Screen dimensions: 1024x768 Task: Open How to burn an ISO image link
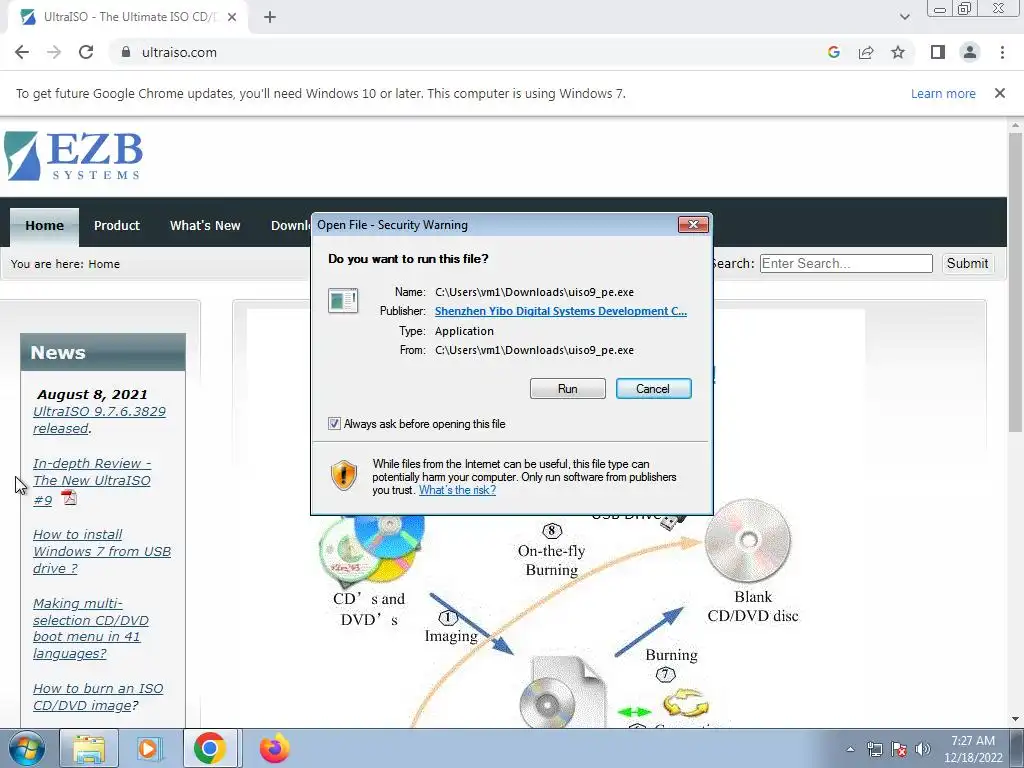tap(98, 697)
